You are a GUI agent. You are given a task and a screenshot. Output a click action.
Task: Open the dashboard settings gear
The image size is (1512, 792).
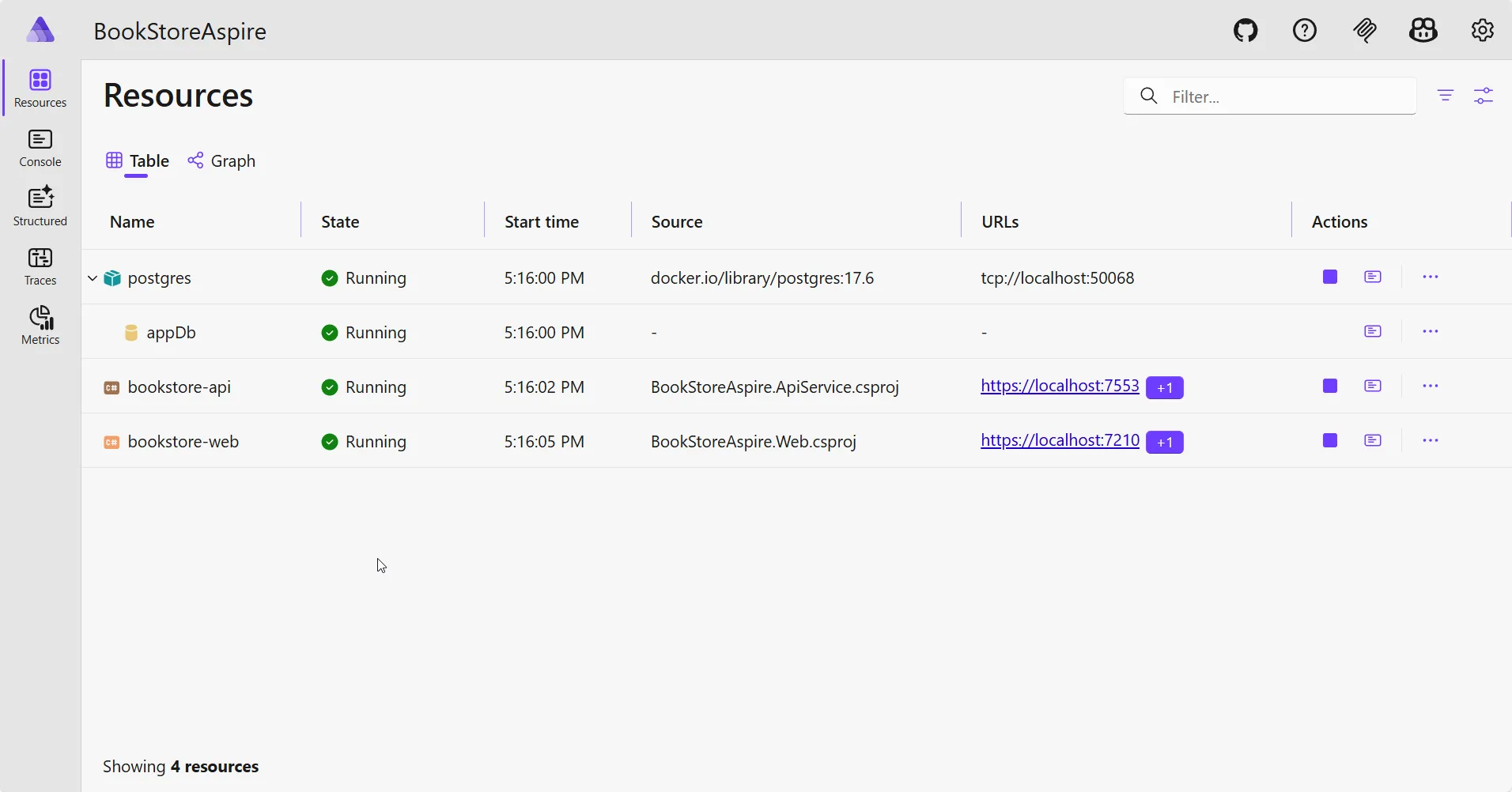coord(1484,30)
